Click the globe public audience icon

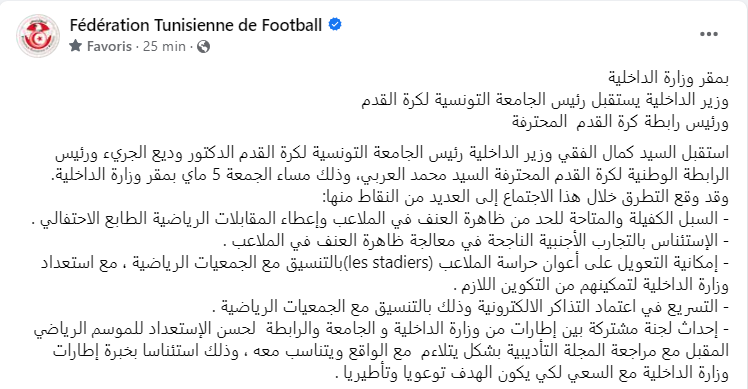[204, 46]
